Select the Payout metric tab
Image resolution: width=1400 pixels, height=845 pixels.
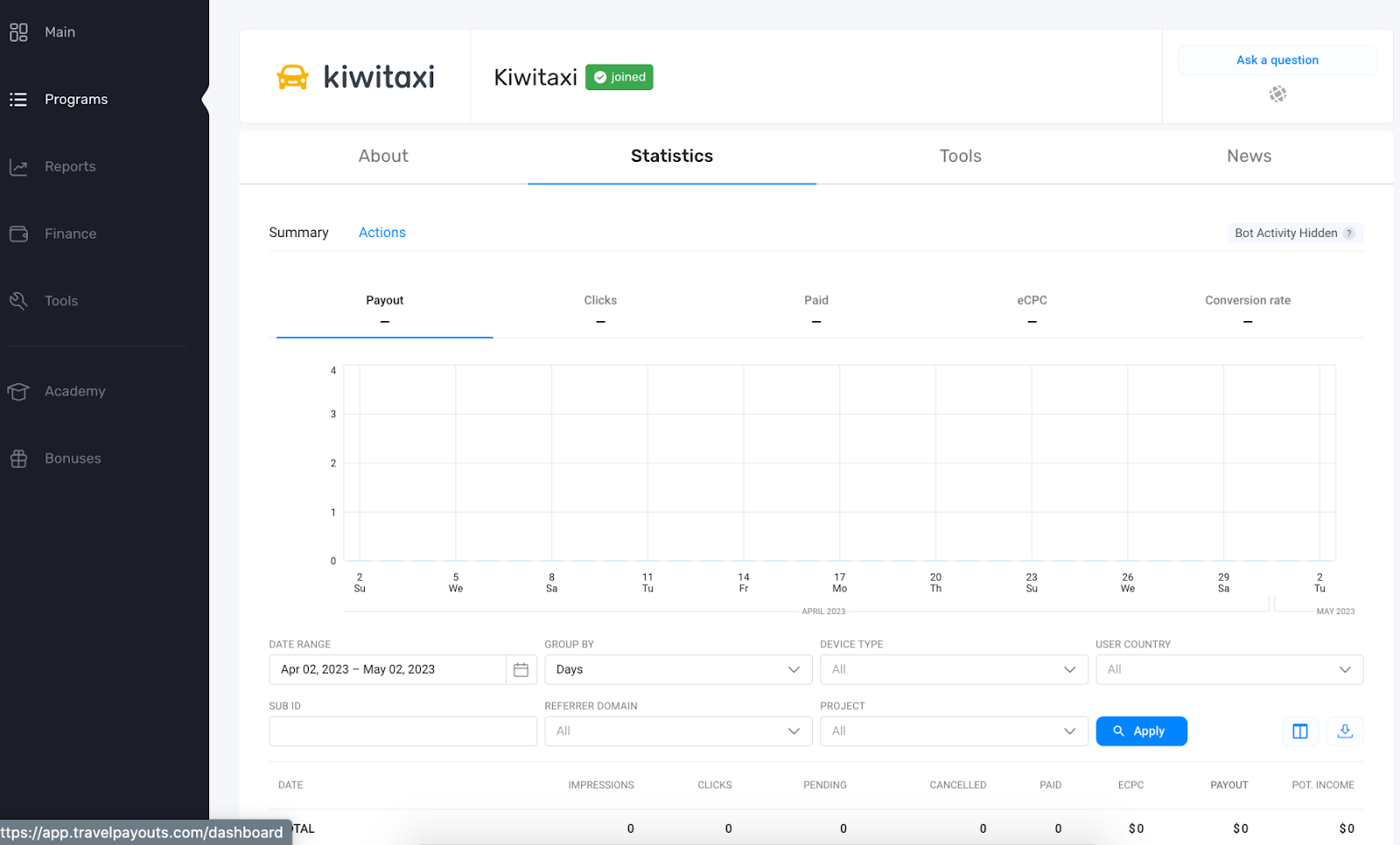385,311
